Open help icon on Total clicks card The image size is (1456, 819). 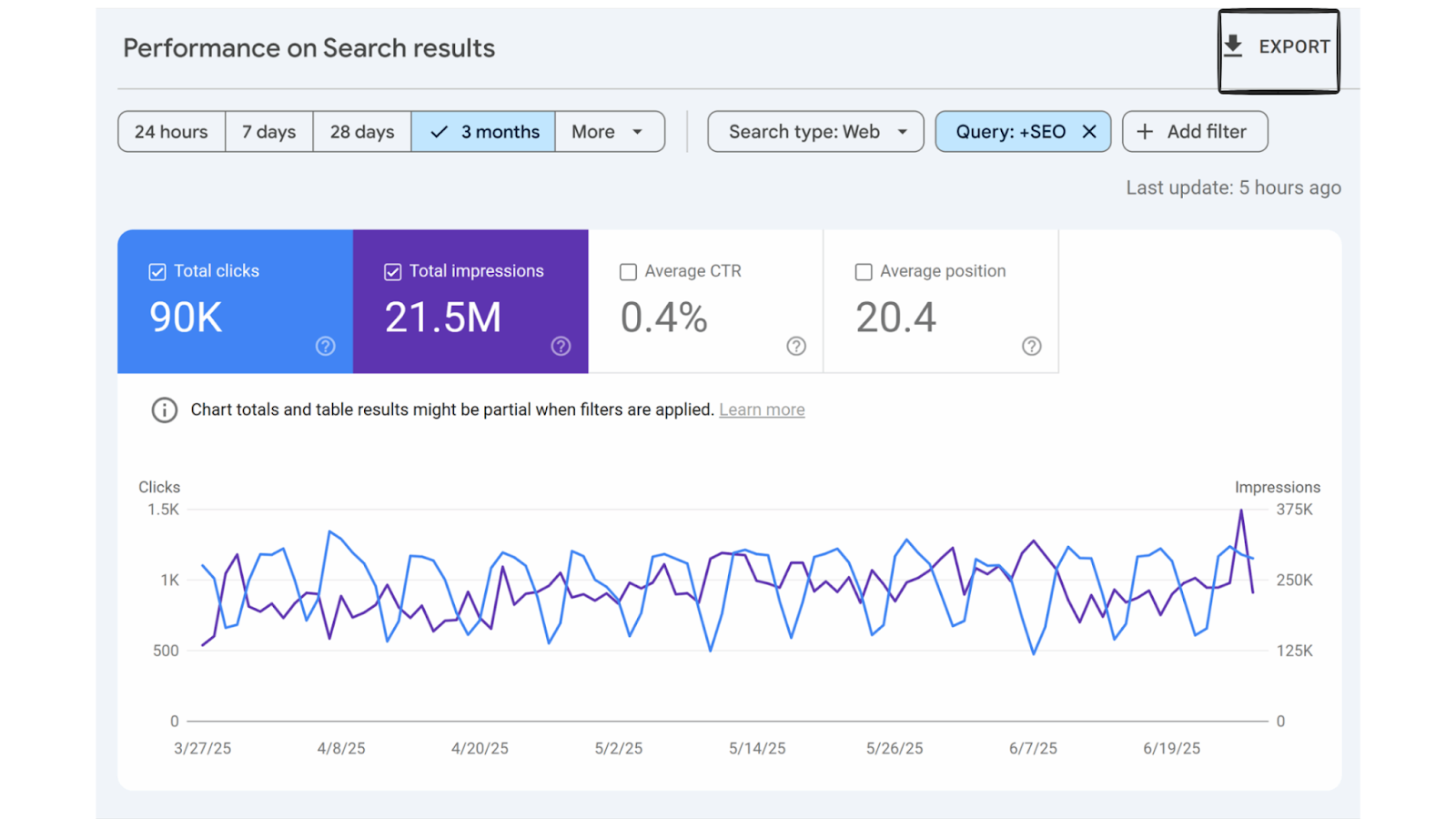click(325, 346)
